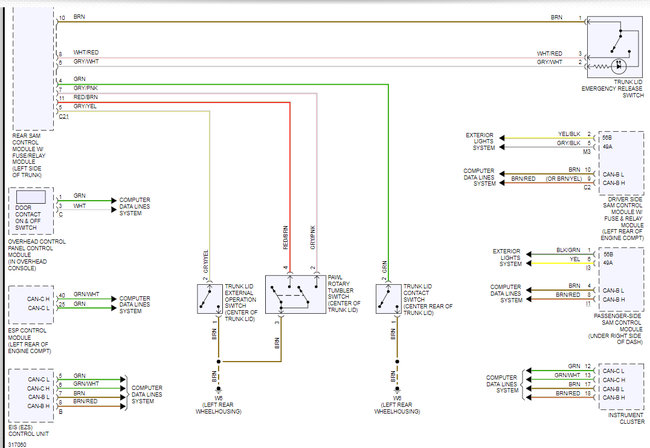This screenshot has height=448, width=650.
Task: Click the 'GRN/WHT' label at EIS pin 6
Action: tap(86, 384)
